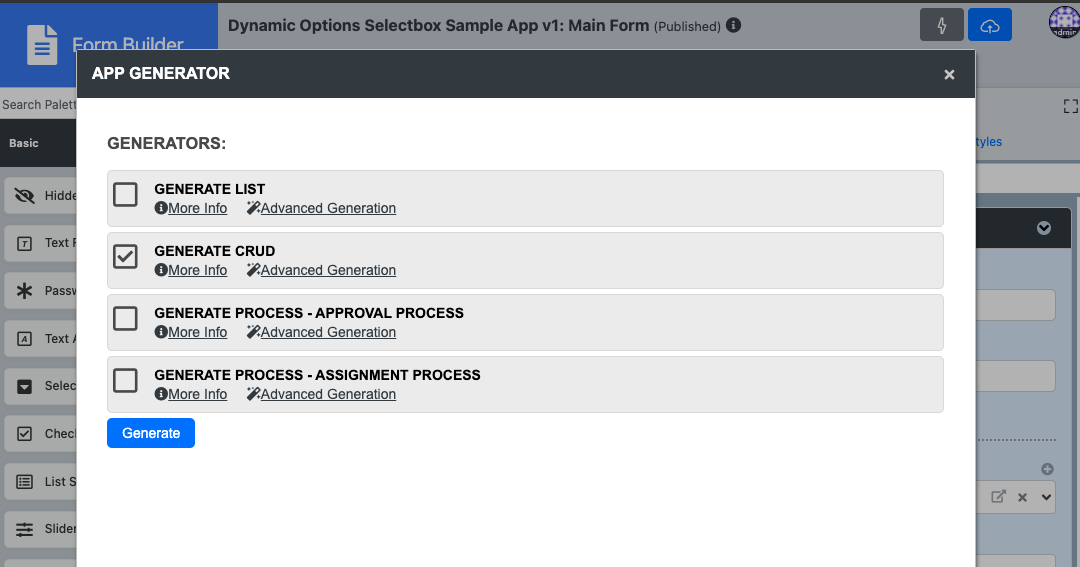The width and height of the screenshot is (1080, 567).
Task: Open Advanced Generation for Generate CRUD
Action: pos(321,270)
